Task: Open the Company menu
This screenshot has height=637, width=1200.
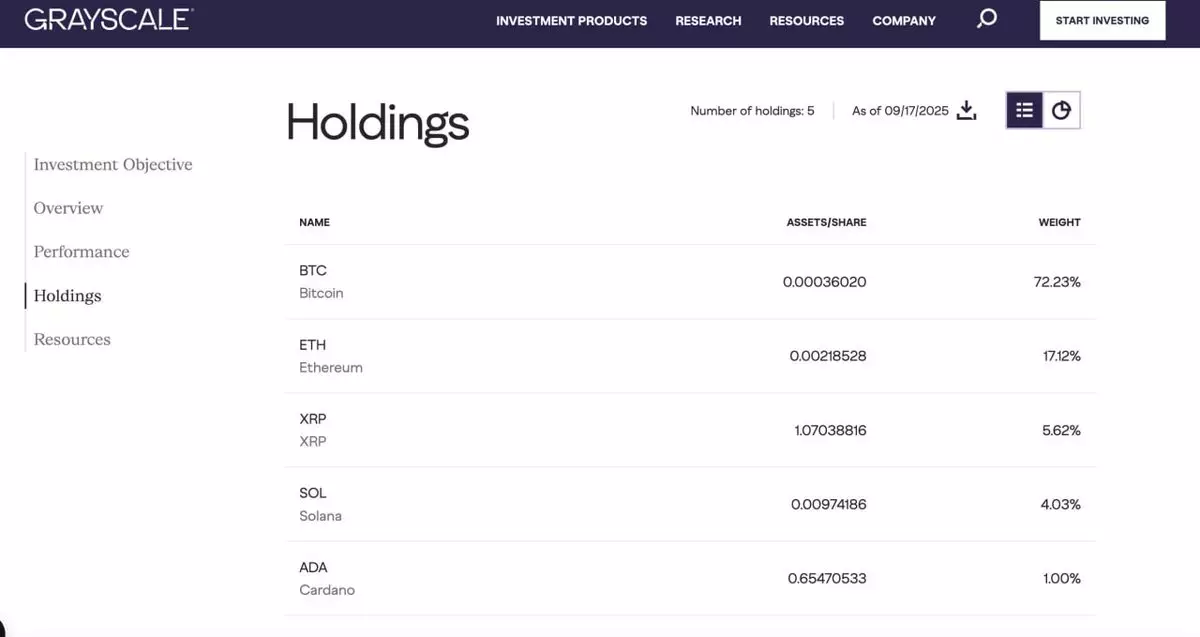Action: [904, 20]
